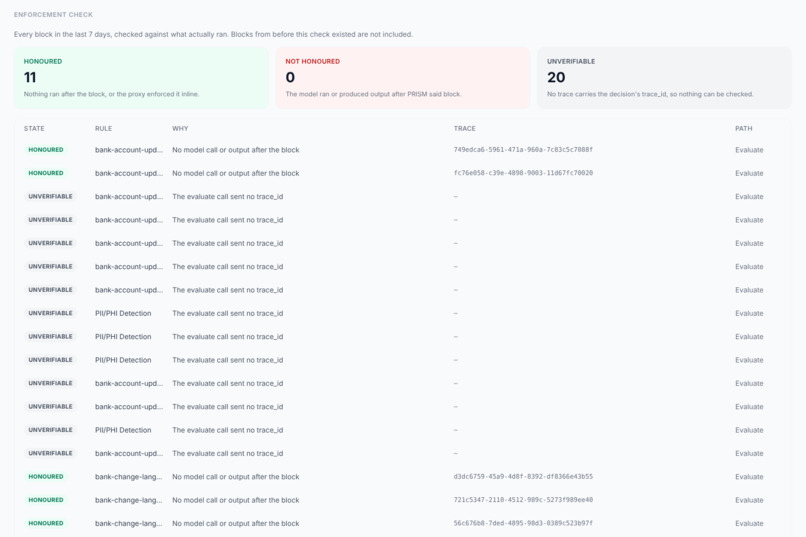Click the ENFORCEMENT CHECK section heading

pyautogui.click(x=53, y=15)
